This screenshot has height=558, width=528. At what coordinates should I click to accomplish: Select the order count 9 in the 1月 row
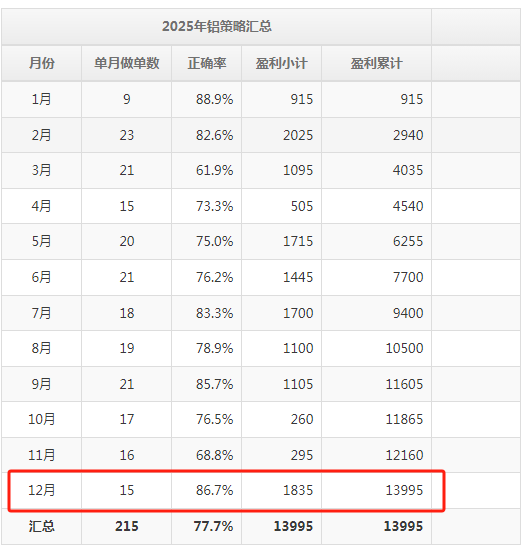tap(128, 100)
